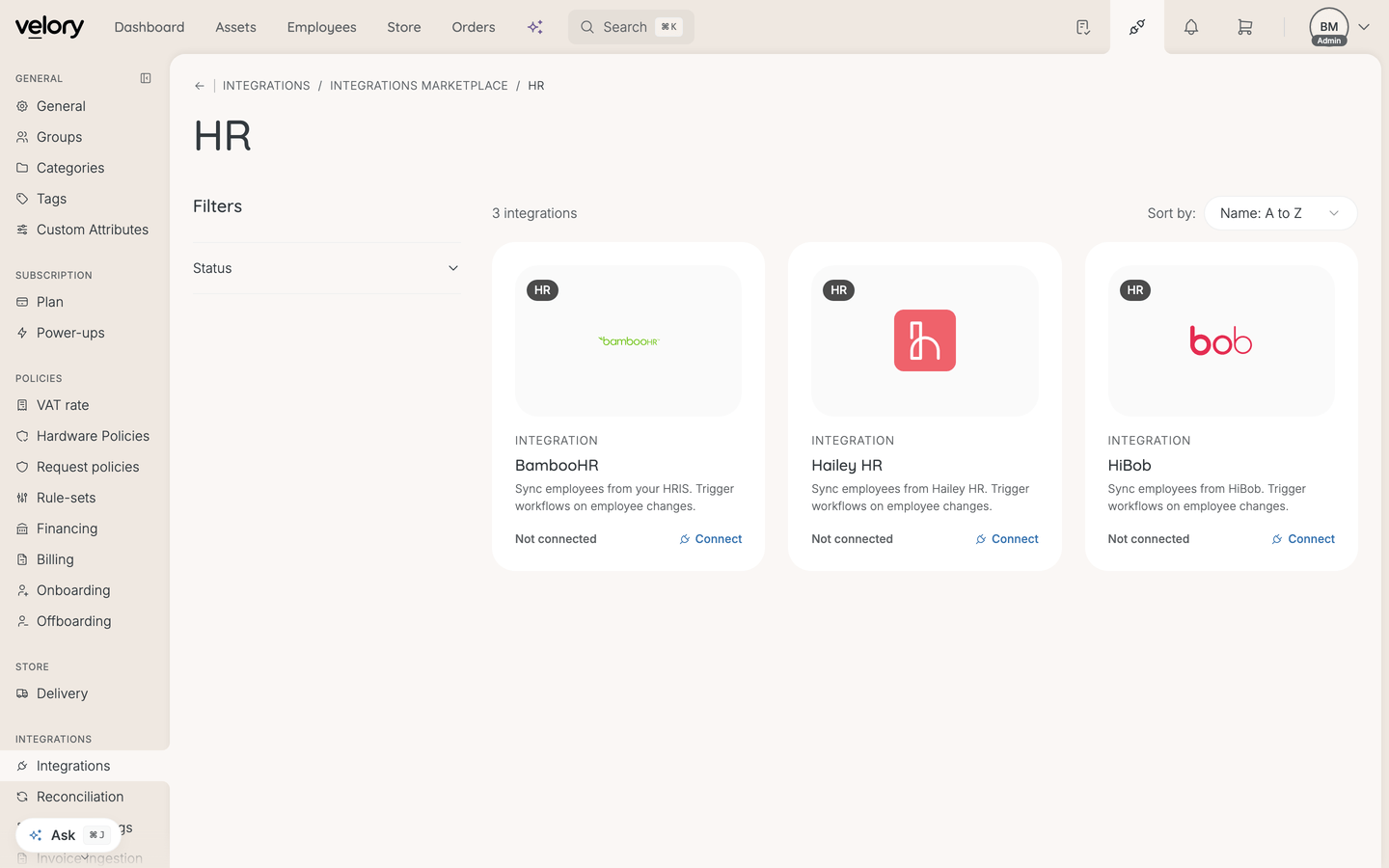Open the shopping cart
This screenshot has width=1389, height=868.
(1245, 27)
